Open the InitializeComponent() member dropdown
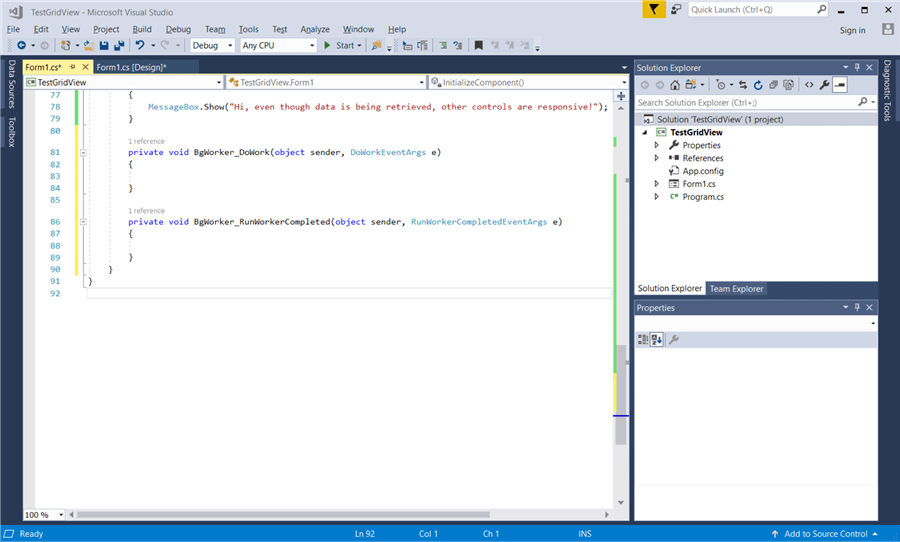This screenshot has width=900, height=542. tap(529, 82)
